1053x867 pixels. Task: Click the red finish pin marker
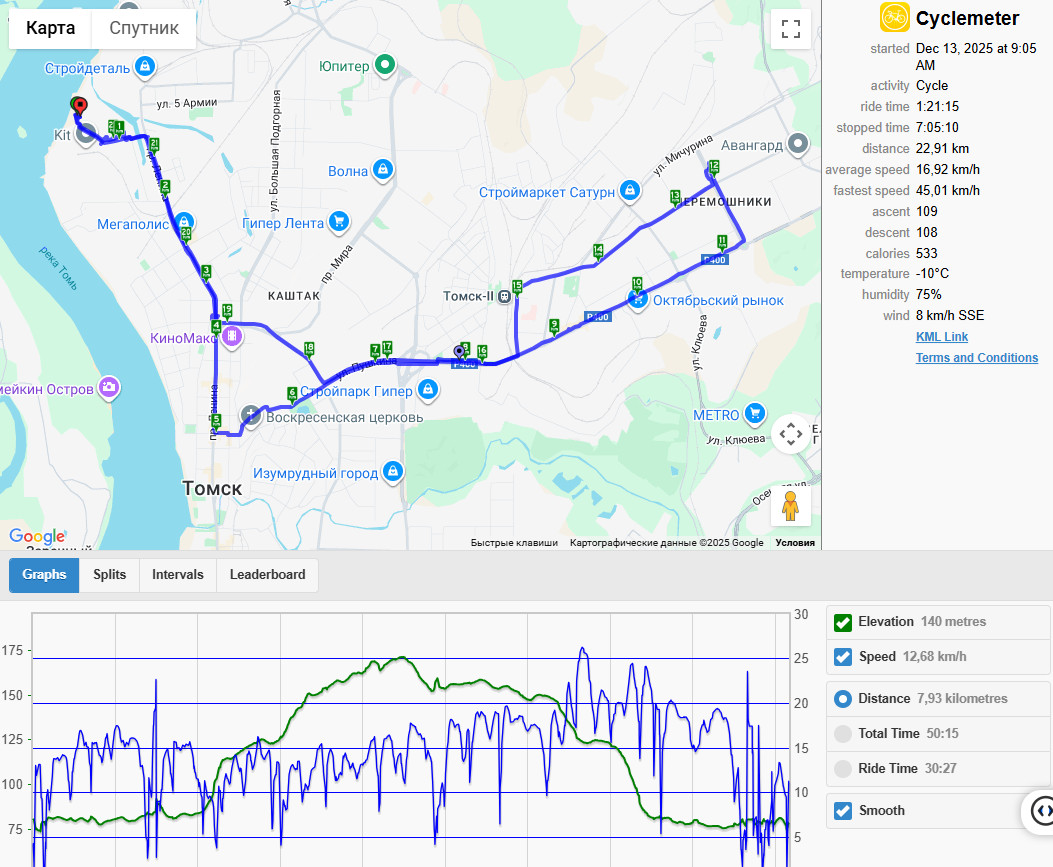tap(80, 106)
